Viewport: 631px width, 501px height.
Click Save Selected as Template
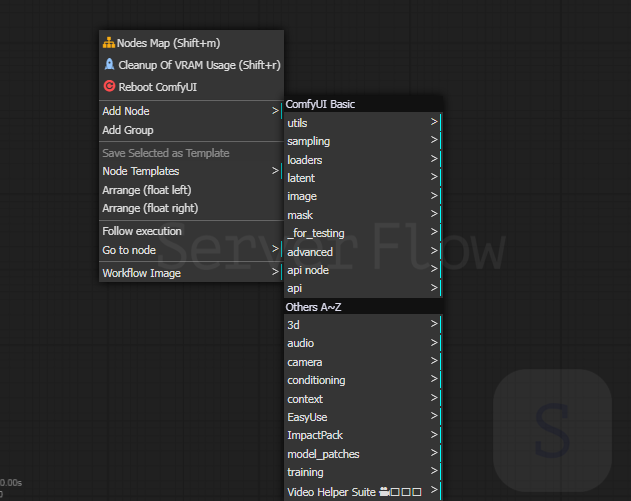[191, 153]
